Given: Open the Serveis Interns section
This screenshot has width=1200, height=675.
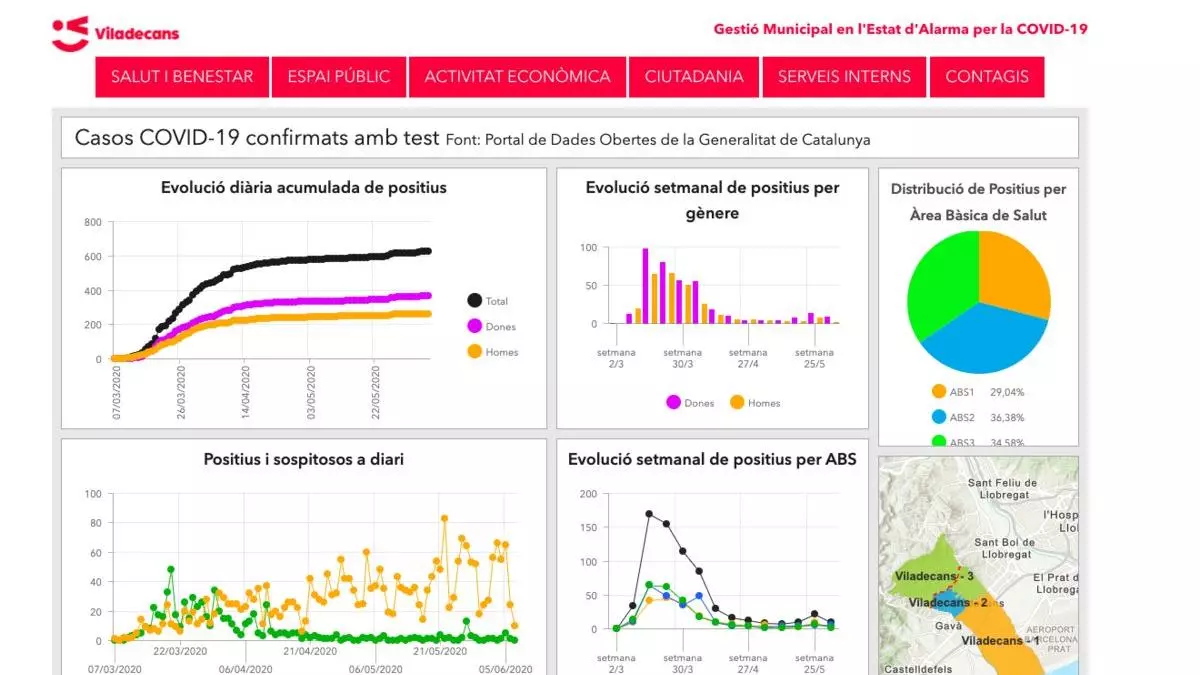Looking at the screenshot, I should point(844,77).
